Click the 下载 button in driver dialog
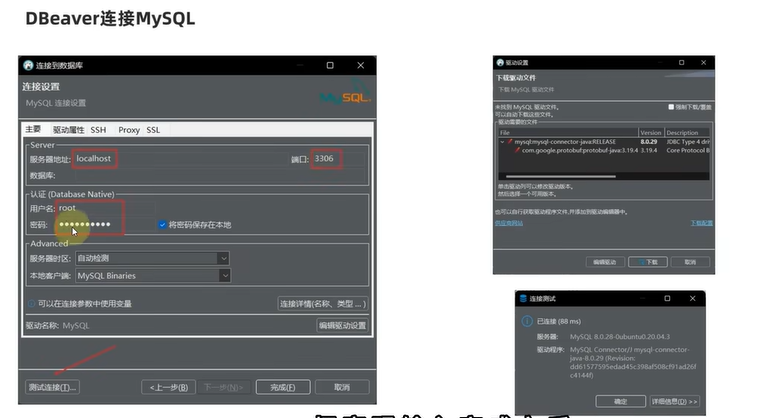The height and width of the screenshot is (418, 761). coord(648,262)
